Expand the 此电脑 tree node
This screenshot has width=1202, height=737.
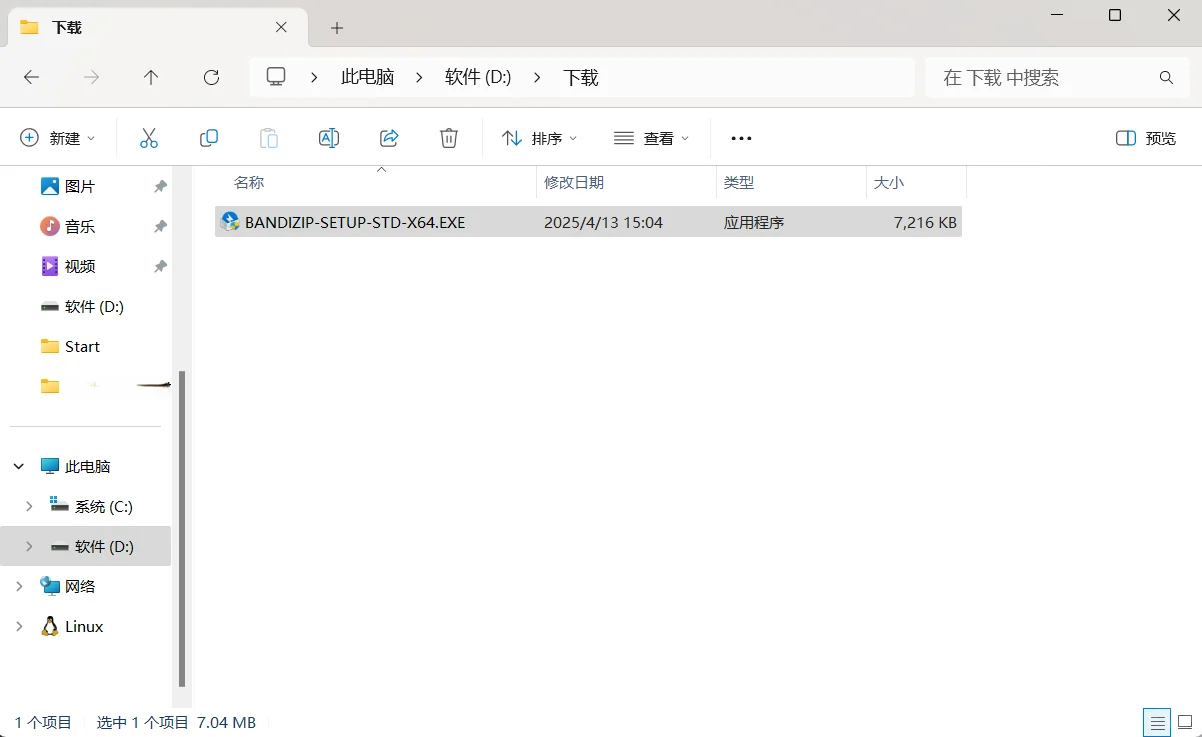17,465
